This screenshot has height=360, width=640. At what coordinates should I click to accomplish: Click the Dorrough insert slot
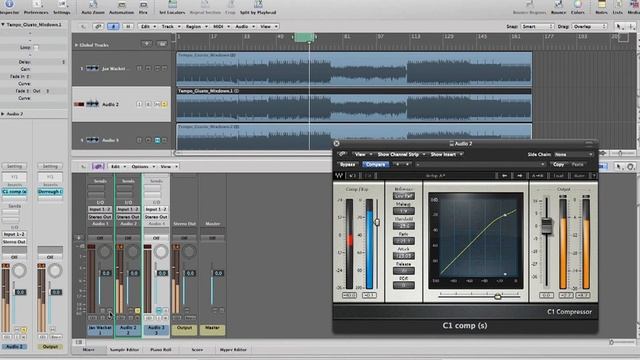[50, 191]
